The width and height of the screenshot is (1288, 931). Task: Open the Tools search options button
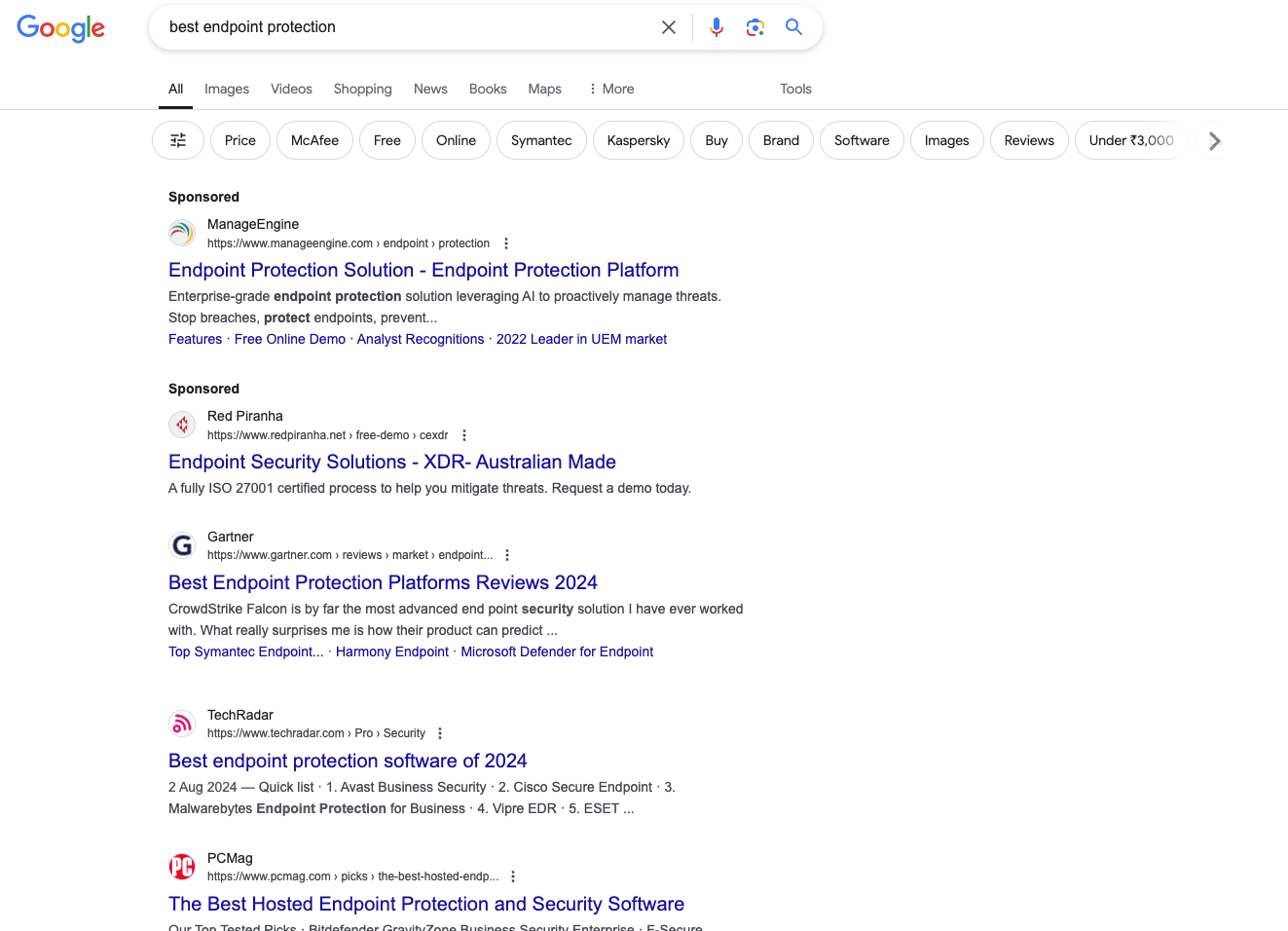(x=795, y=89)
